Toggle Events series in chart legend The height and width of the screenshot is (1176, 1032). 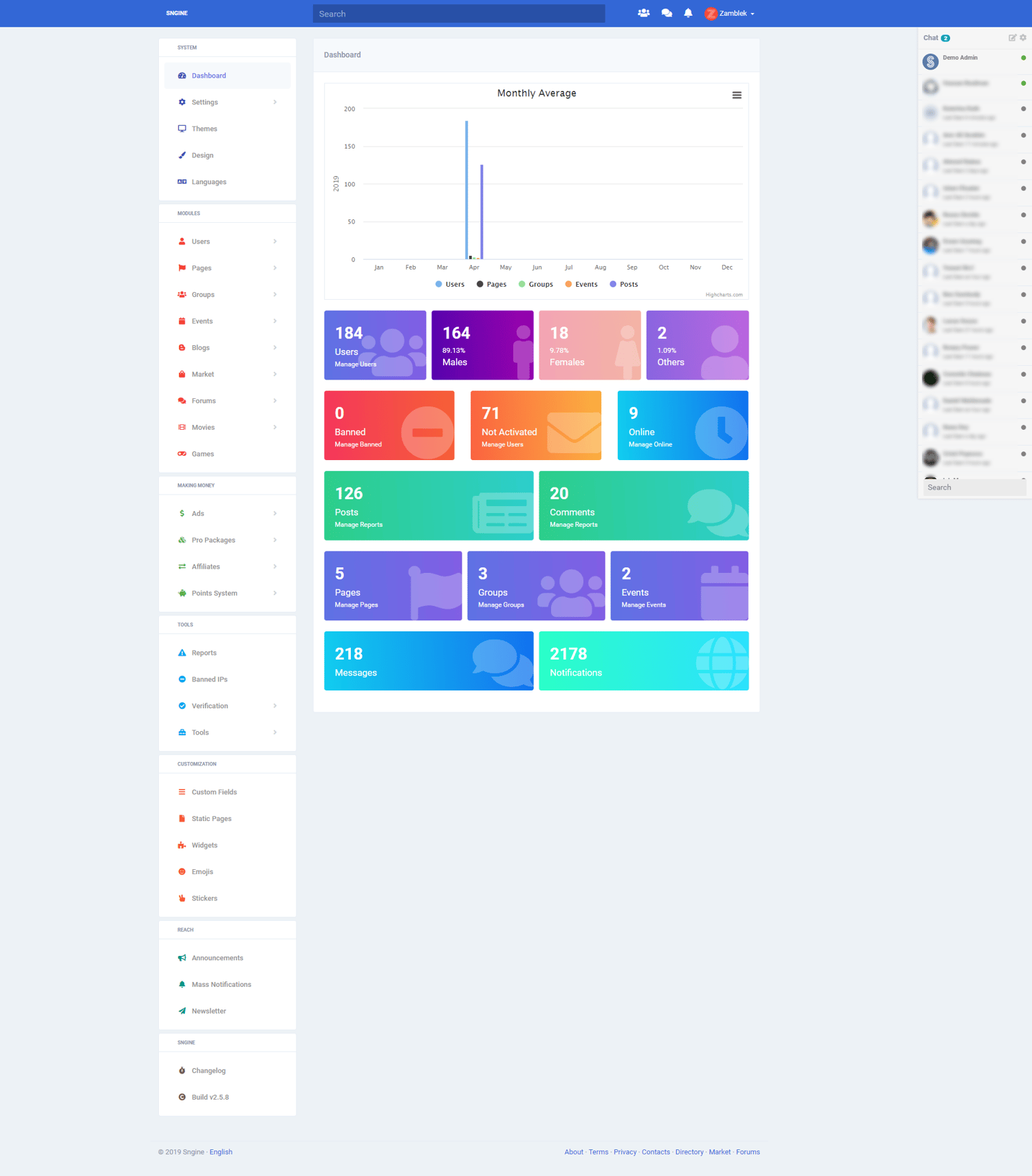pos(581,284)
